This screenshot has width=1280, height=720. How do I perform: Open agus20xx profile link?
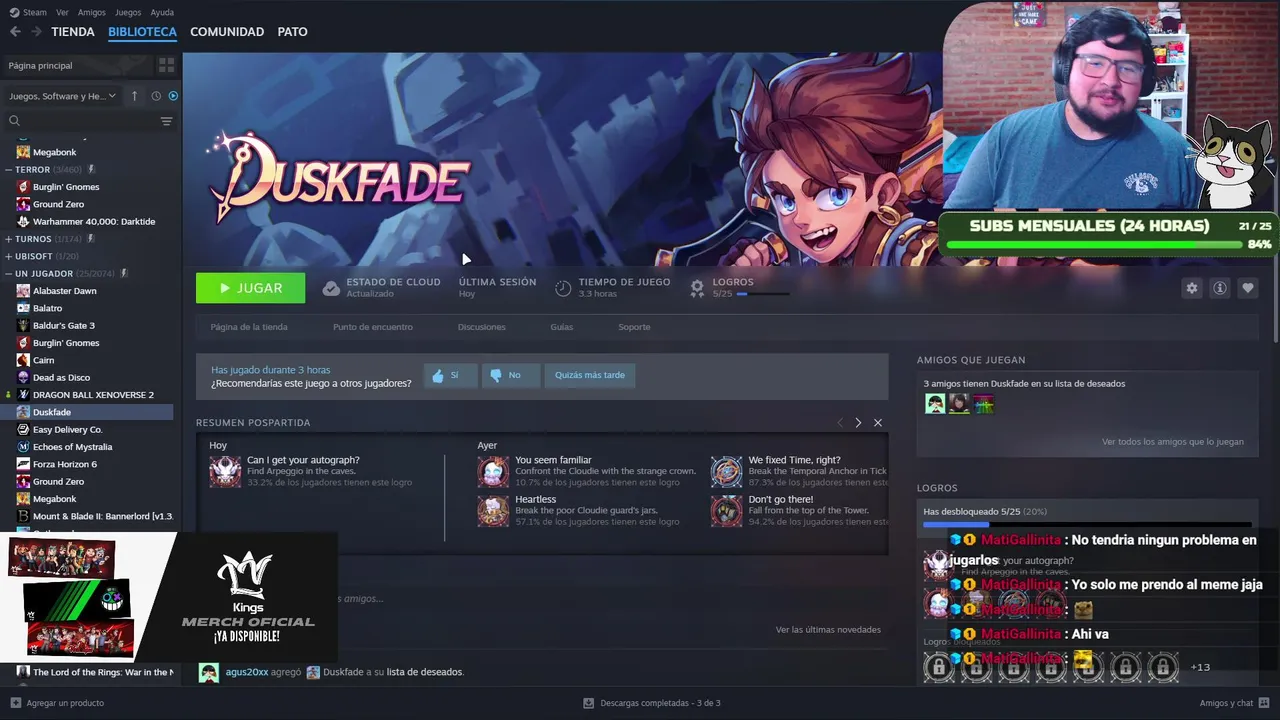tap(247, 672)
